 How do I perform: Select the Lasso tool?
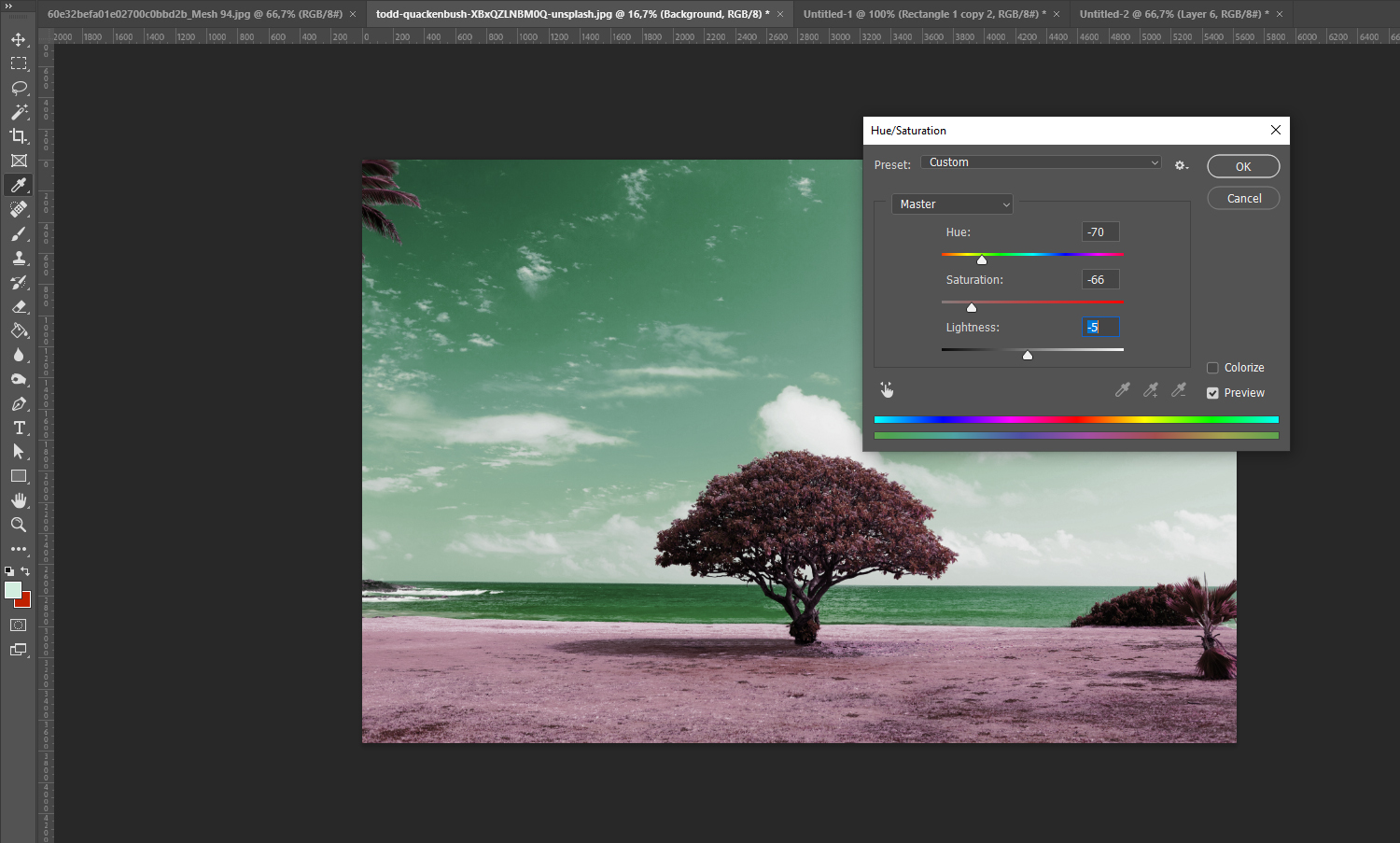point(19,88)
